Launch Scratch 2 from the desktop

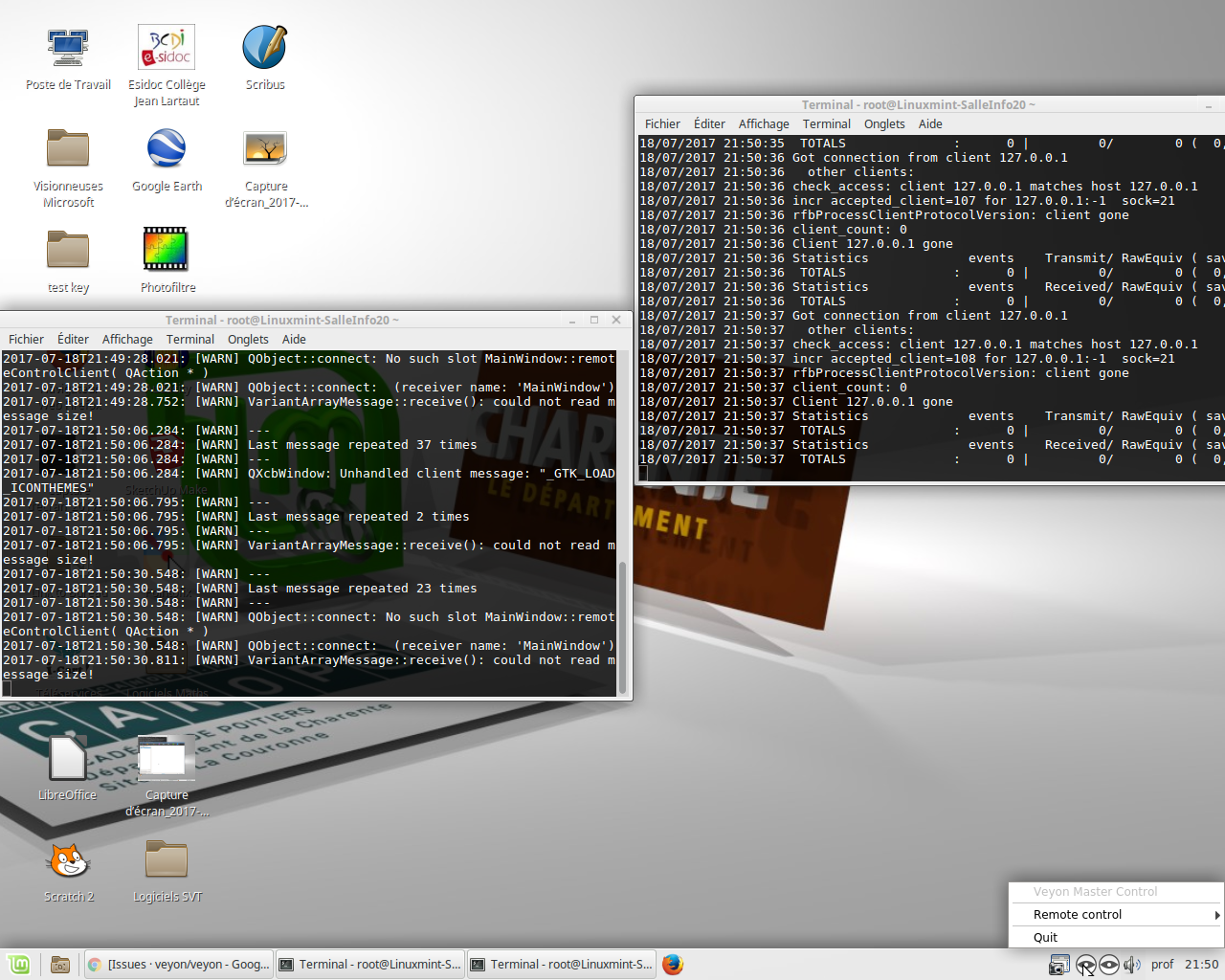click(x=68, y=861)
